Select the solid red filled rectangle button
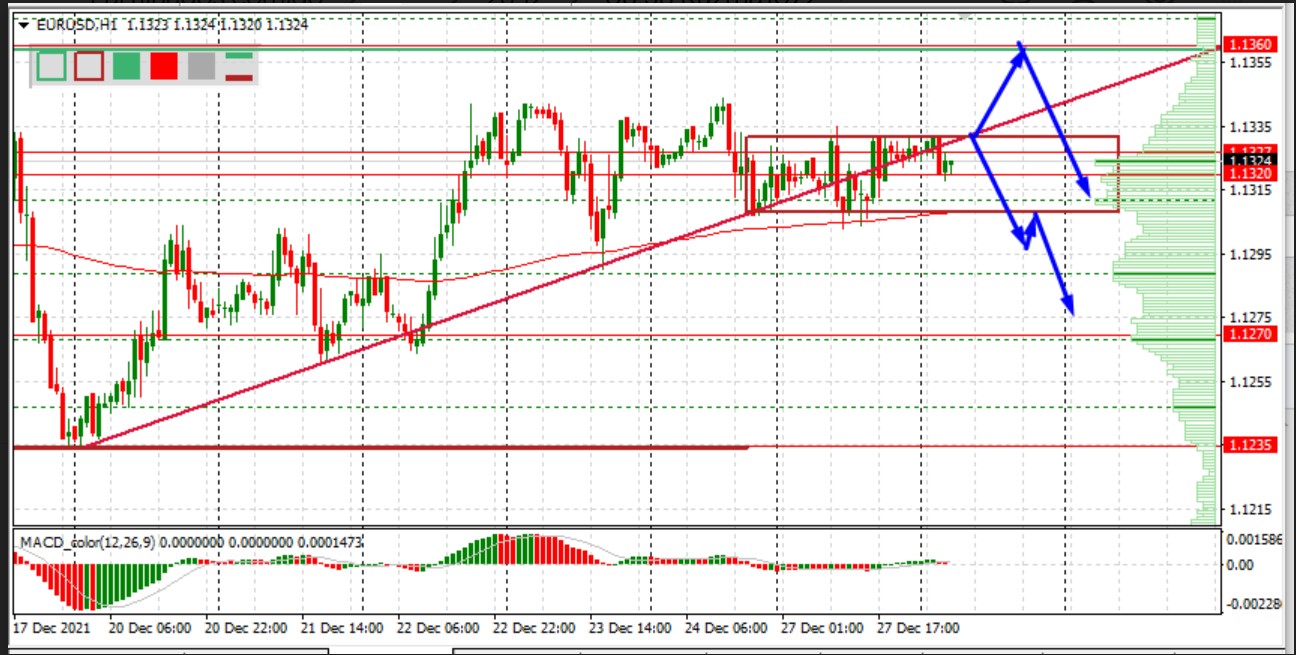Screen dimensions: 1296x655 click(164, 66)
